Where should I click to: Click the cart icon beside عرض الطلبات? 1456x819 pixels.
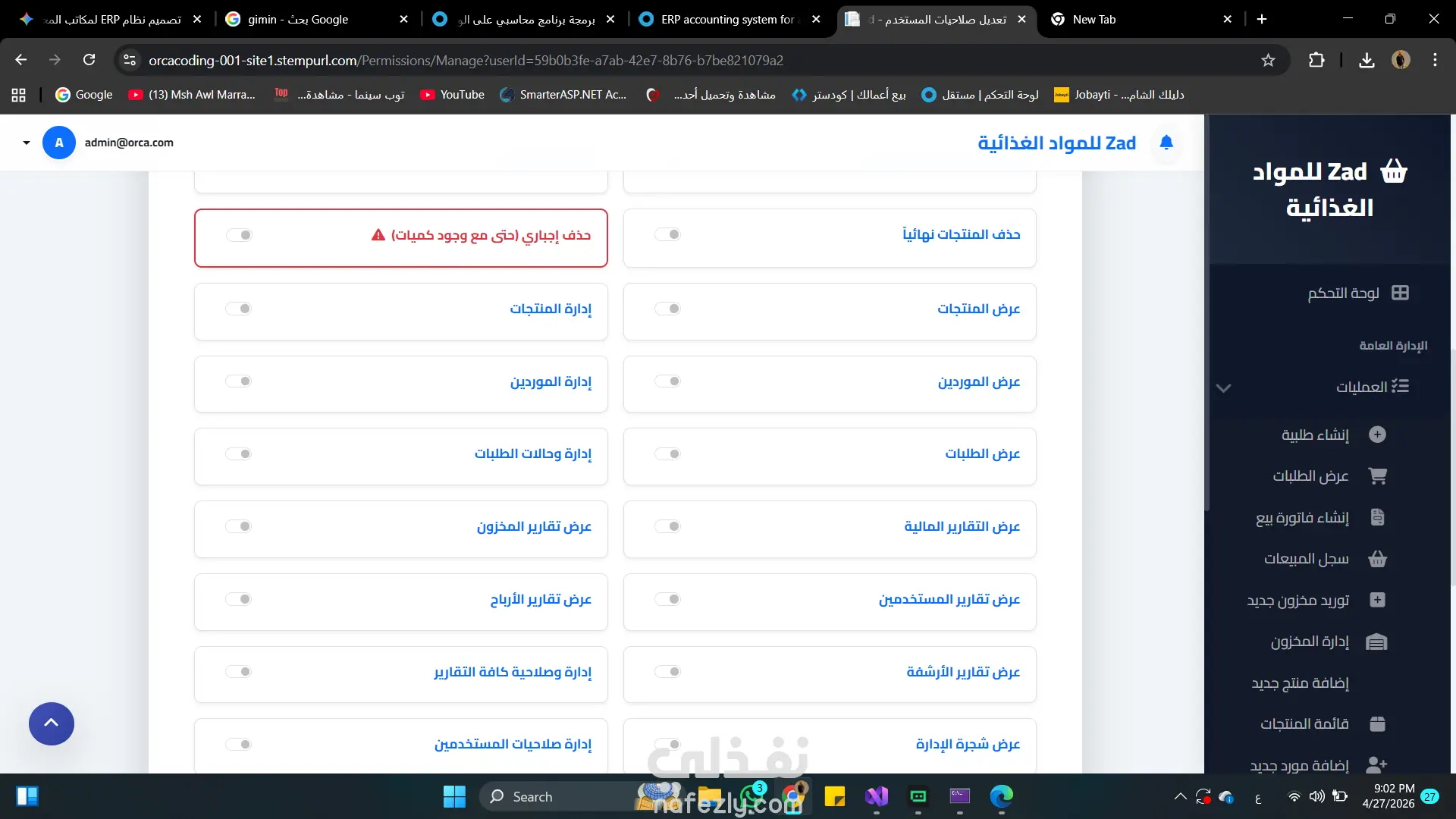(1377, 476)
